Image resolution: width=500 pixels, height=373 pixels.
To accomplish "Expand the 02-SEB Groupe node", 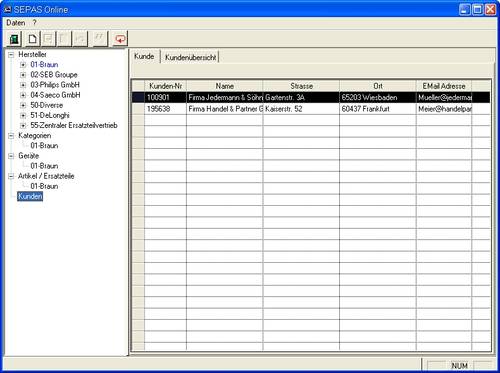I will click(23, 75).
